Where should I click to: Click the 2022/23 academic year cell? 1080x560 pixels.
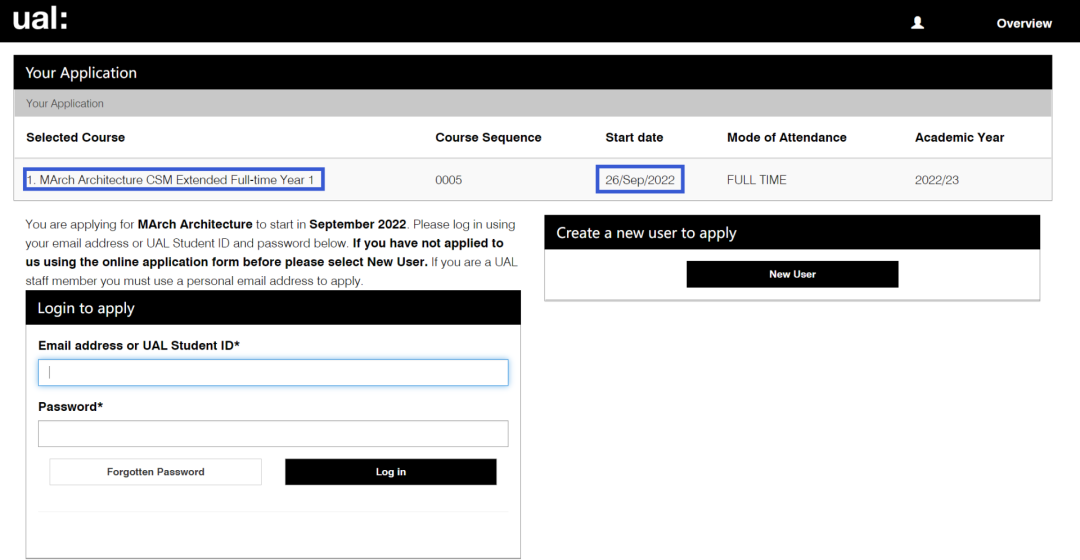[937, 180]
